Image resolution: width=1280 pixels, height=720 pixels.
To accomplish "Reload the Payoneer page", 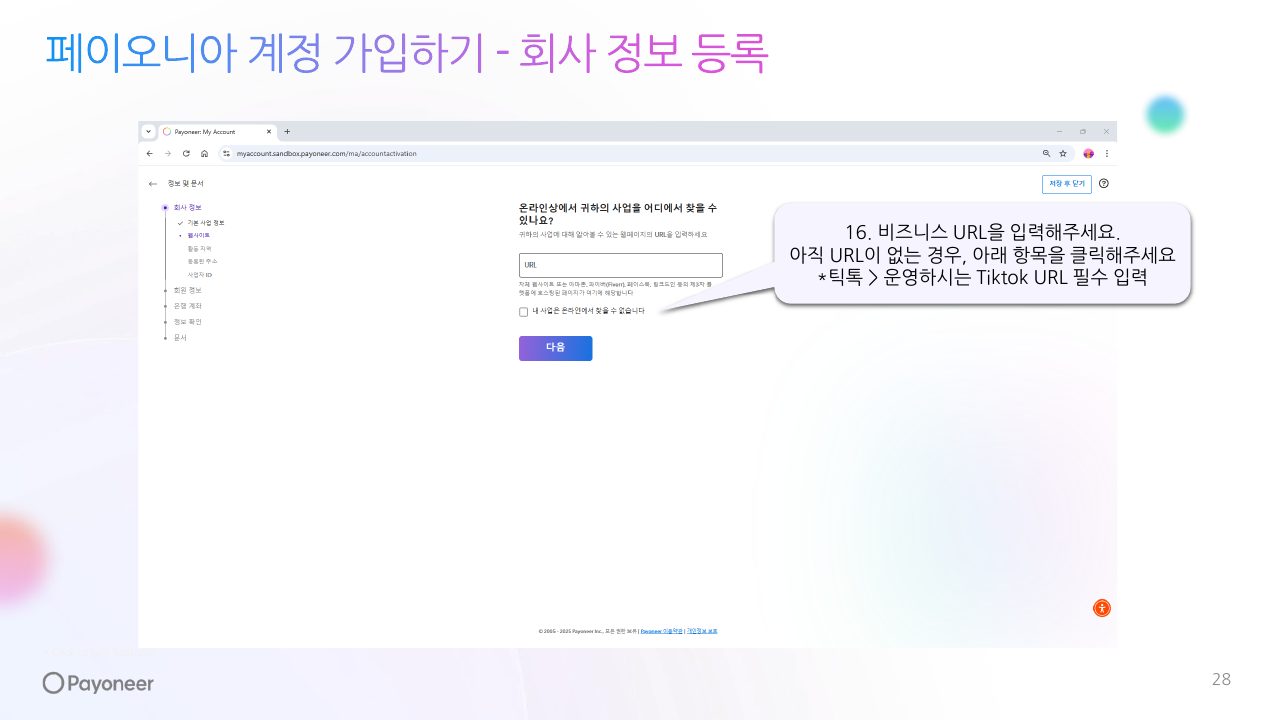I will 186,154.
